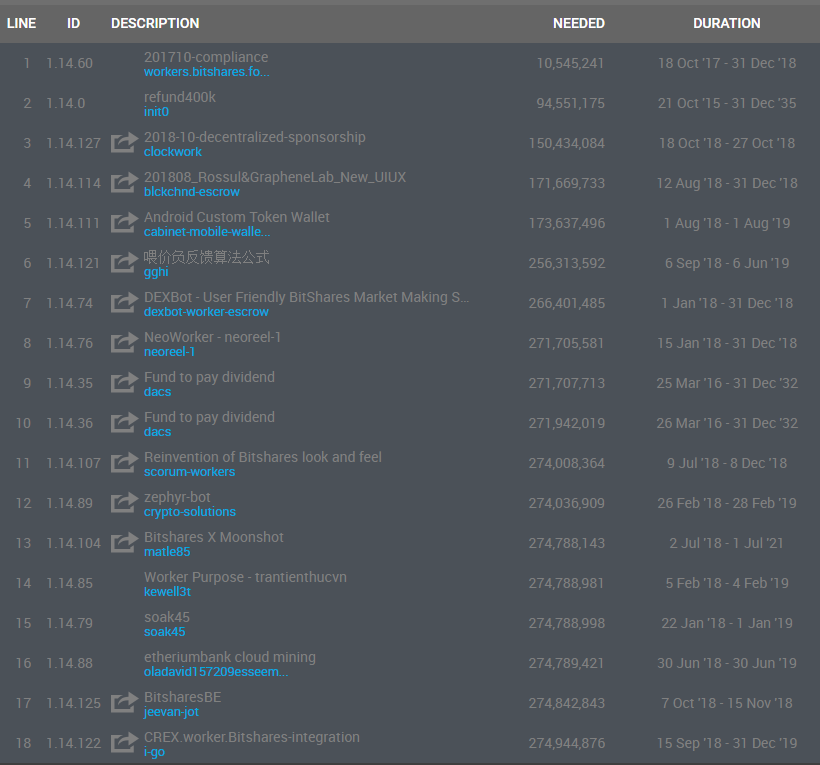
Task: Select the needed amount 94,551,175
Action: tap(571, 103)
